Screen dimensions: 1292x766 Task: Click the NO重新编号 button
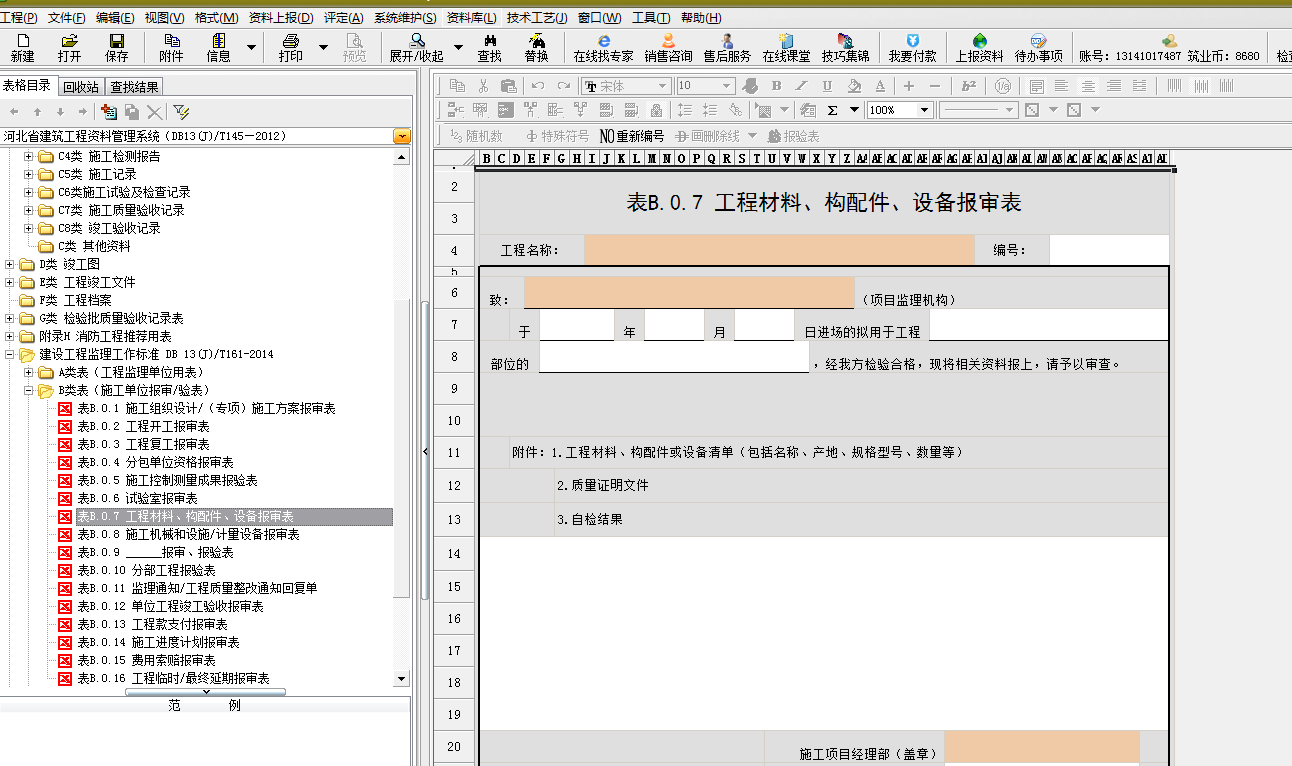coord(632,136)
